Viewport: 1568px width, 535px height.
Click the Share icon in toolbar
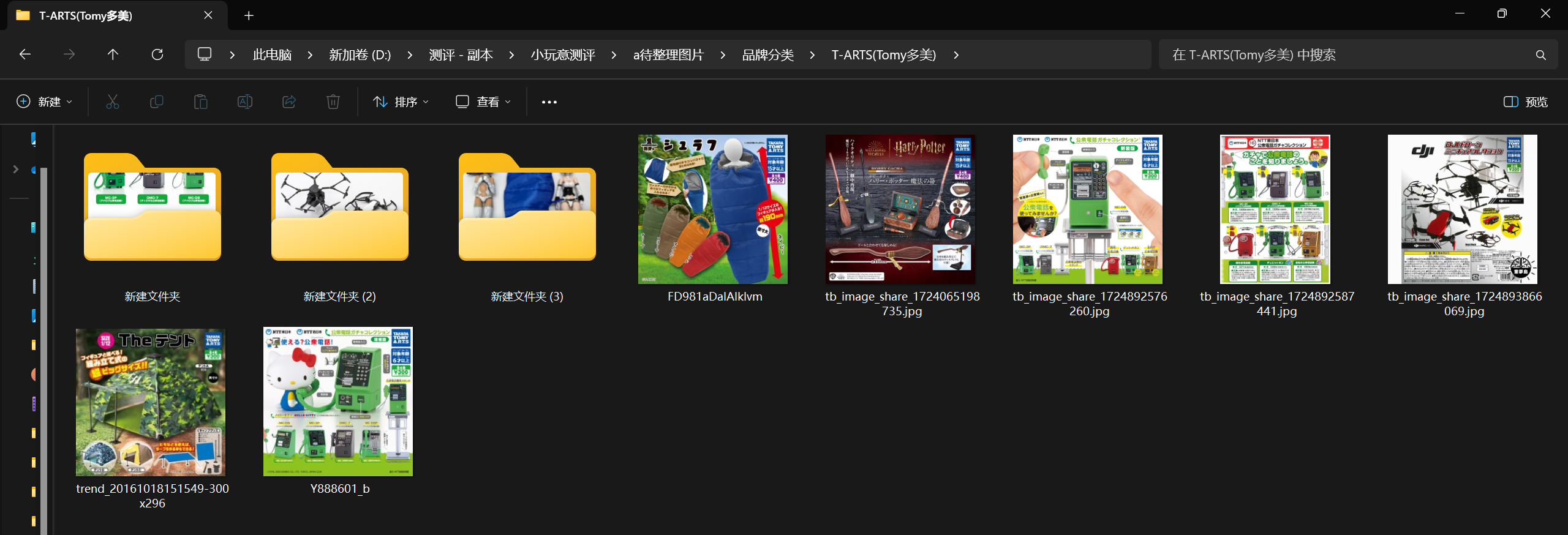pyautogui.click(x=289, y=102)
